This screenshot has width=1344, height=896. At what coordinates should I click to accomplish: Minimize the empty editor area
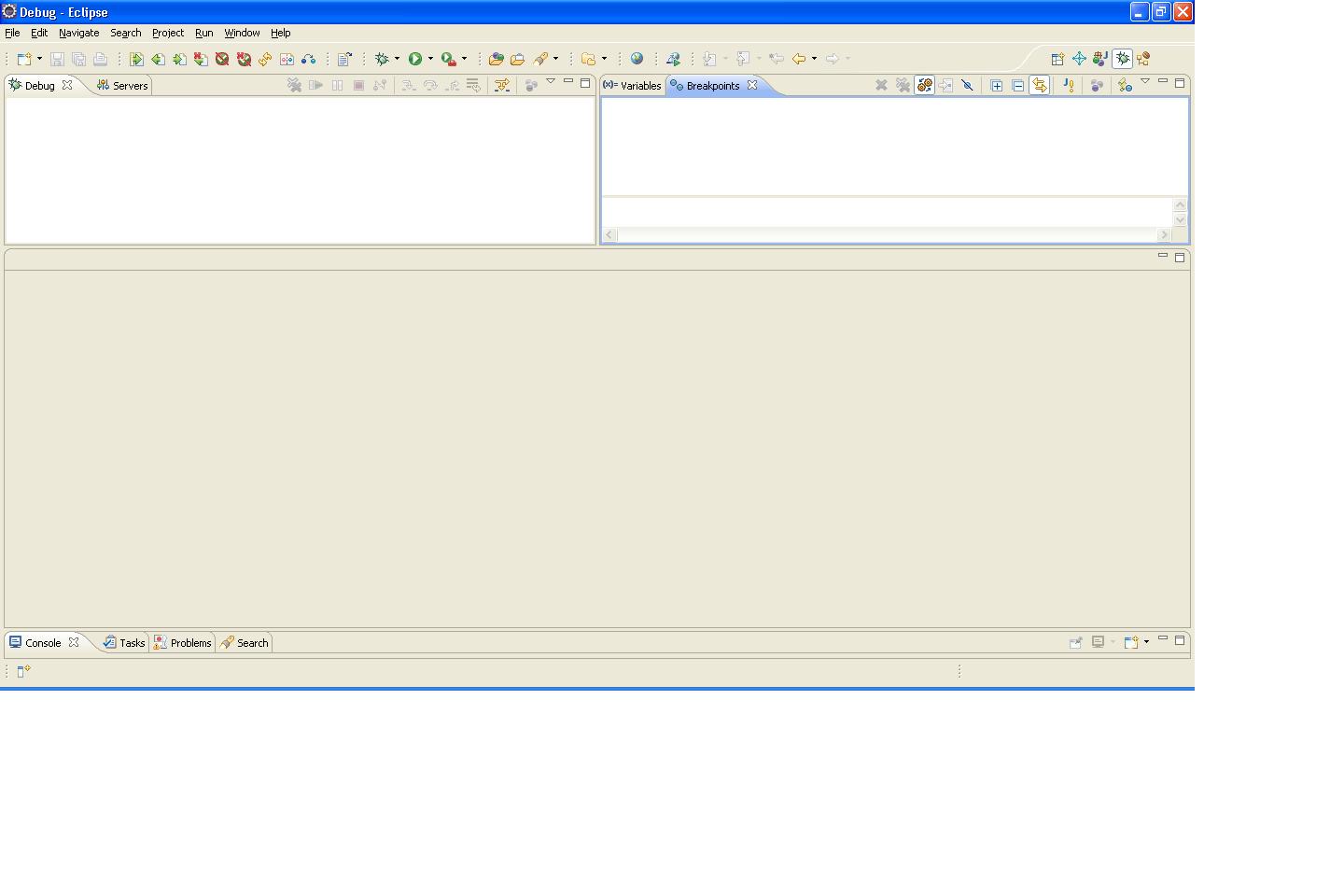click(x=1163, y=256)
